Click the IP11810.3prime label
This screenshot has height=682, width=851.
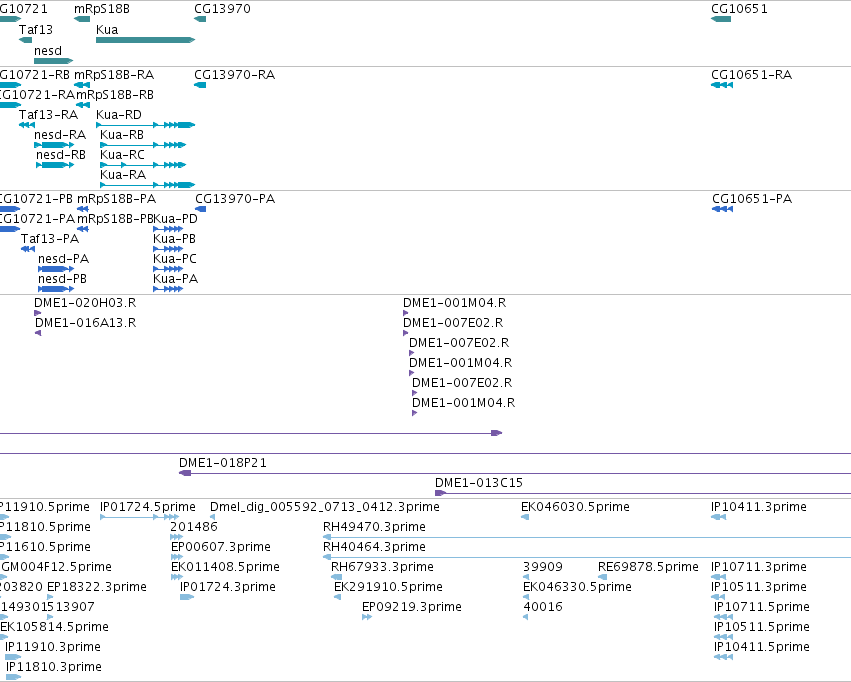pos(54,668)
